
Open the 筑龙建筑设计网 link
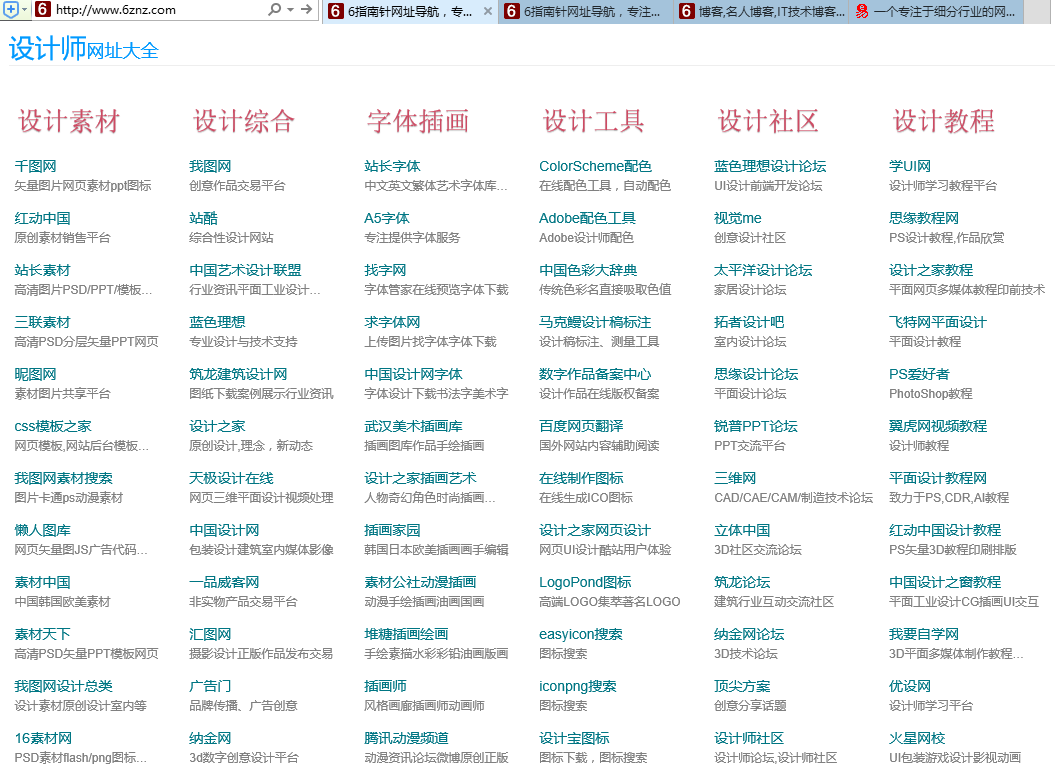point(238,374)
